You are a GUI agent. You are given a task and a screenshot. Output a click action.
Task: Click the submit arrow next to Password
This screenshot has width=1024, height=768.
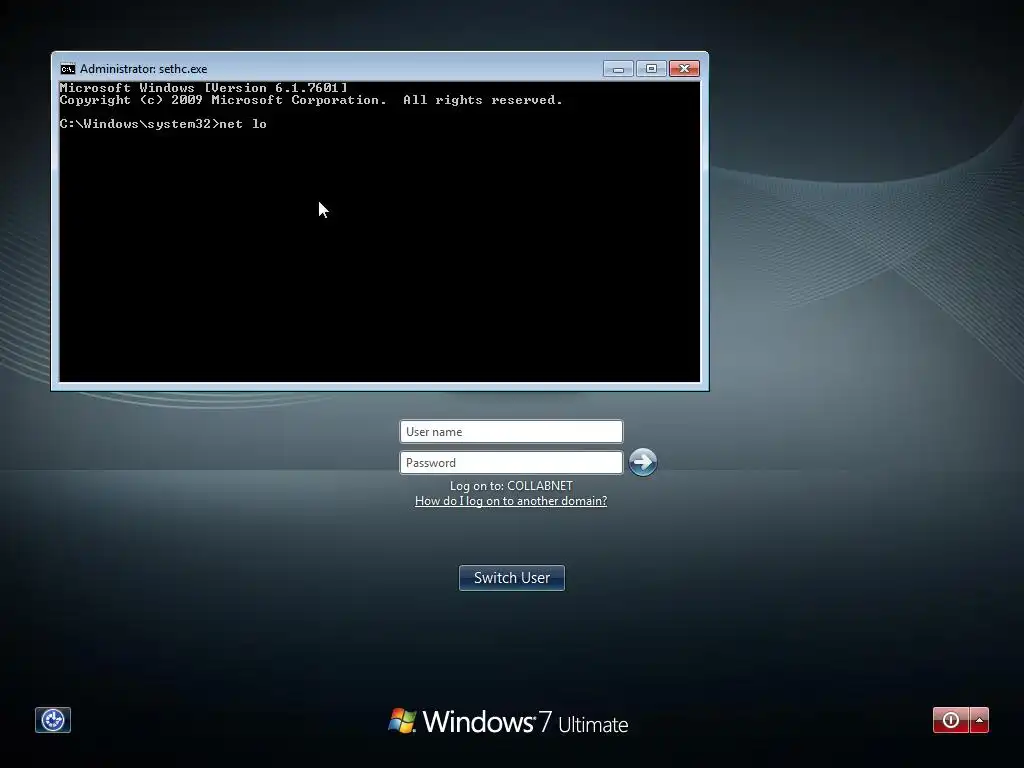pos(643,462)
